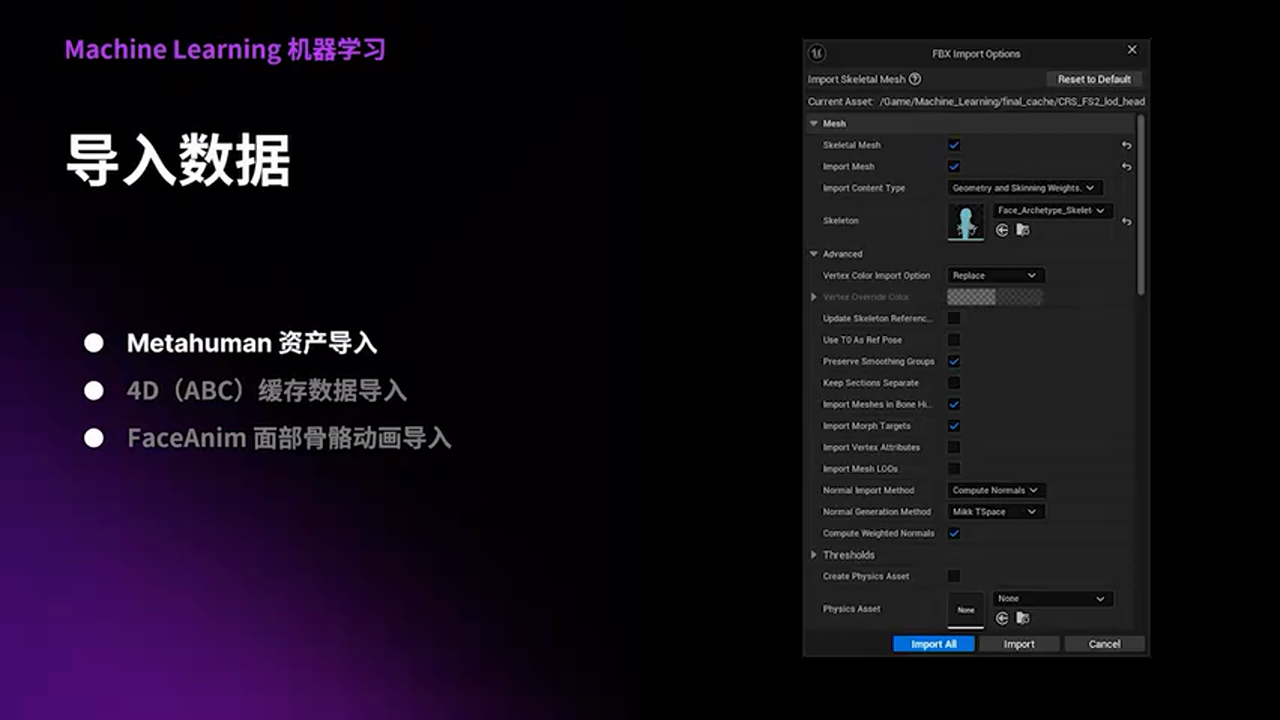The height and width of the screenshot is (720, 1280).
Task: Click the browse folder icon beside Physics Asset
Action: pyautogui.click(x=1022, y=618)
